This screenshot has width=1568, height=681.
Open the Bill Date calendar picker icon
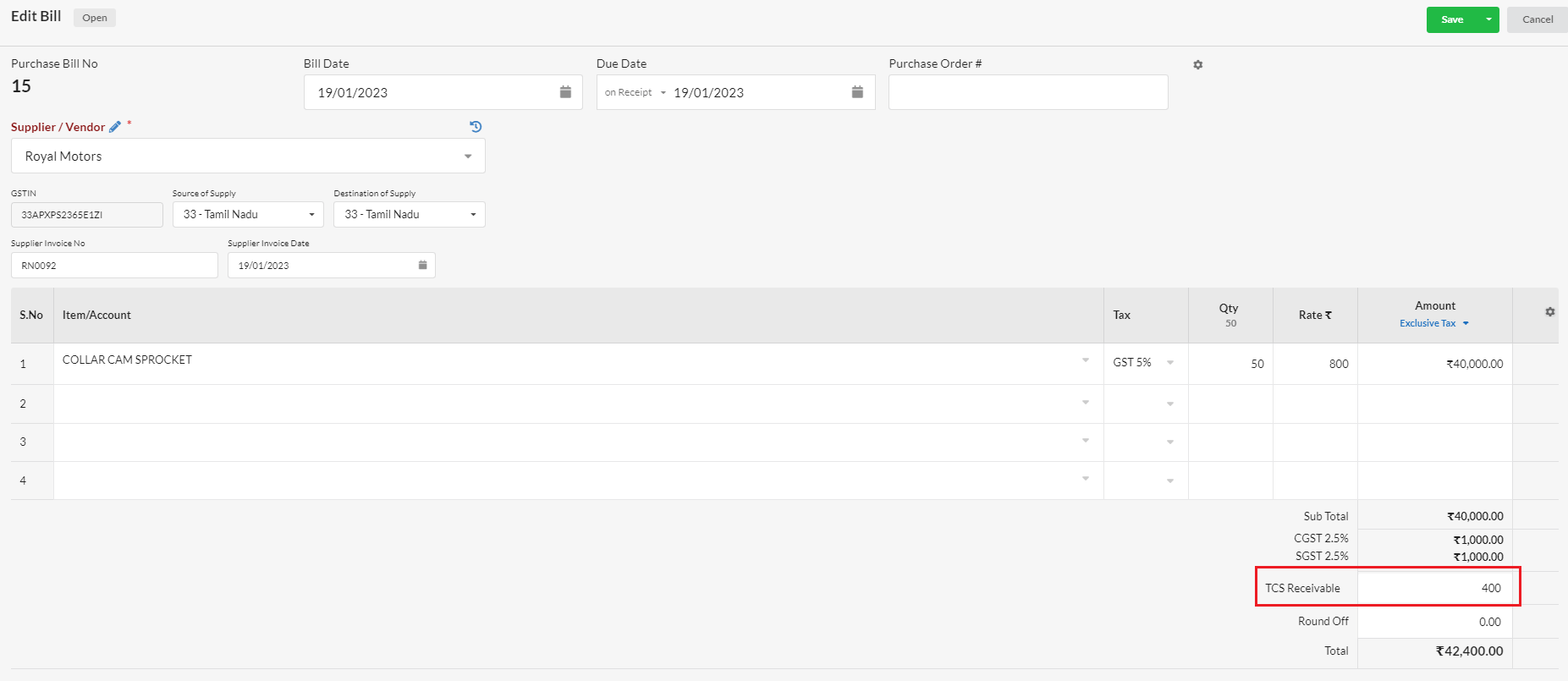[565, 92]
